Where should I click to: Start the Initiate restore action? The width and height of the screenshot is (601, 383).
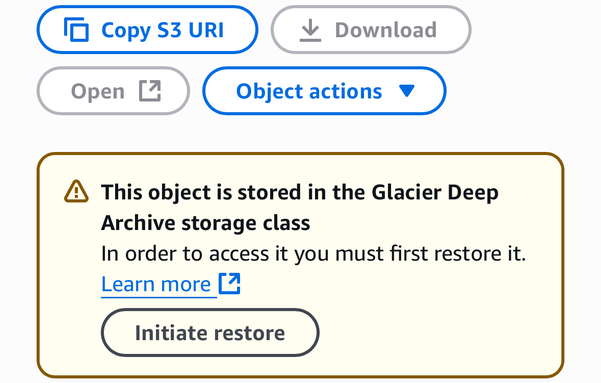(210, 333)
